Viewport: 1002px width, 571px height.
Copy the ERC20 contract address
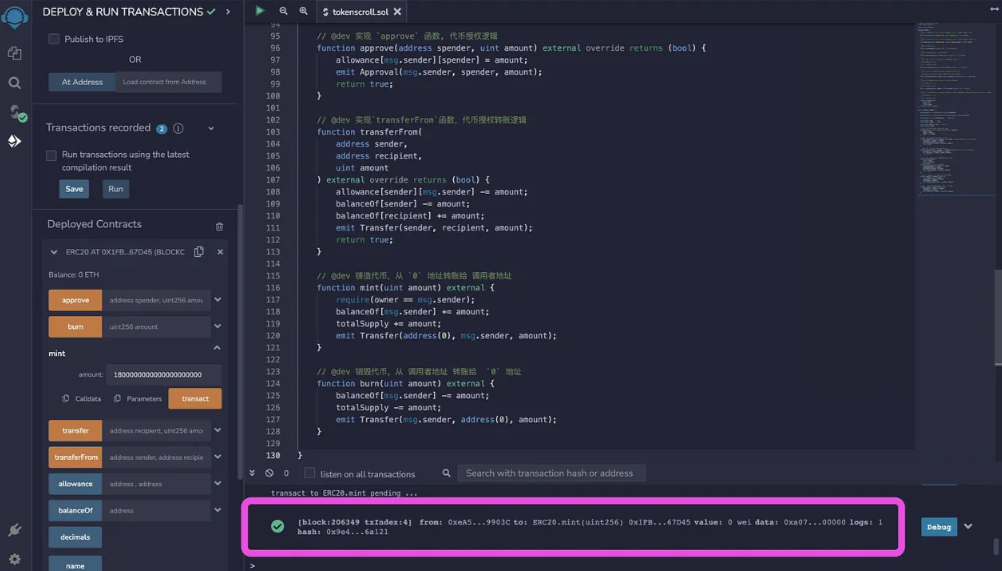[199, 252]
